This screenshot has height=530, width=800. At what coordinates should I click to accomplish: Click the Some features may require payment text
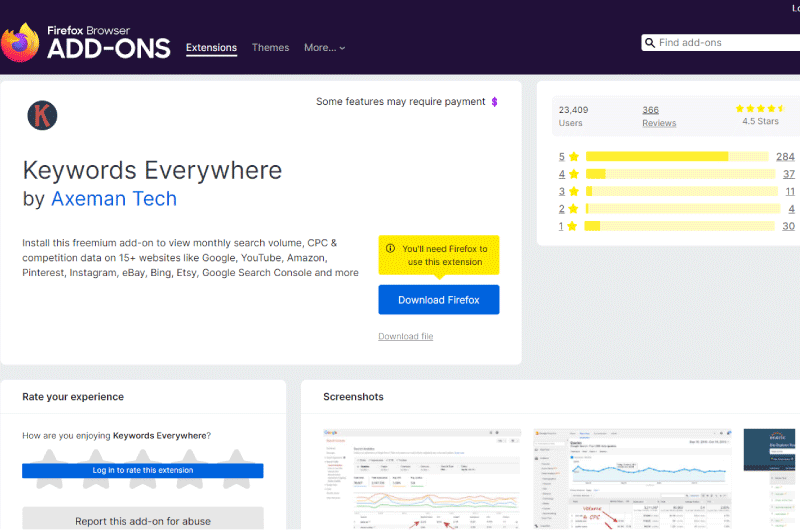(x=401, y=102)
